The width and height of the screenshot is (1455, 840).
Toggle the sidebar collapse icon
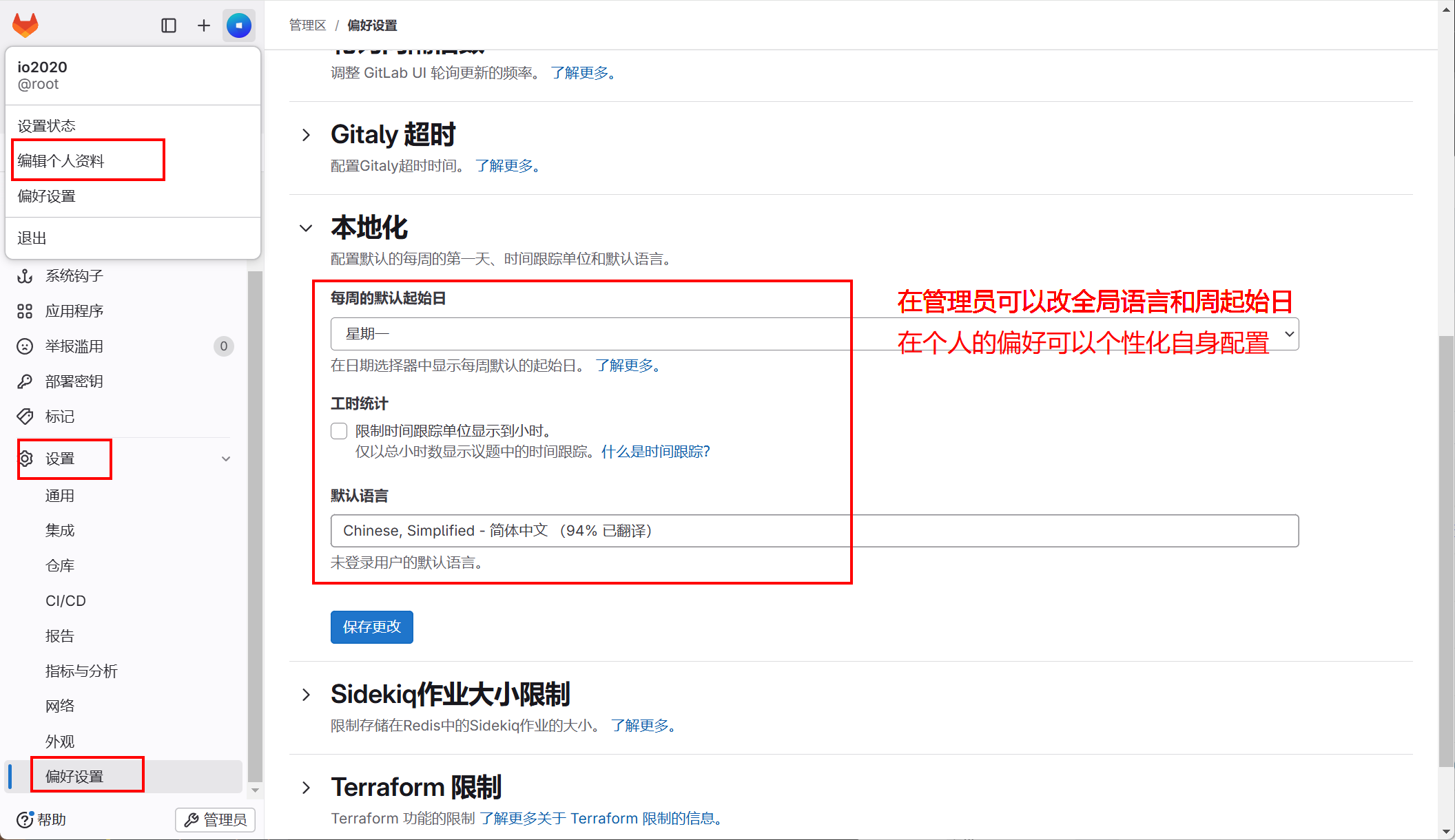point(169,25)
